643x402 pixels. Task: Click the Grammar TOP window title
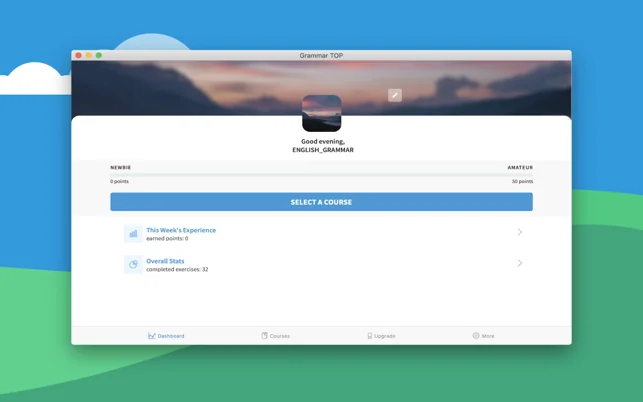click(321, 55)
